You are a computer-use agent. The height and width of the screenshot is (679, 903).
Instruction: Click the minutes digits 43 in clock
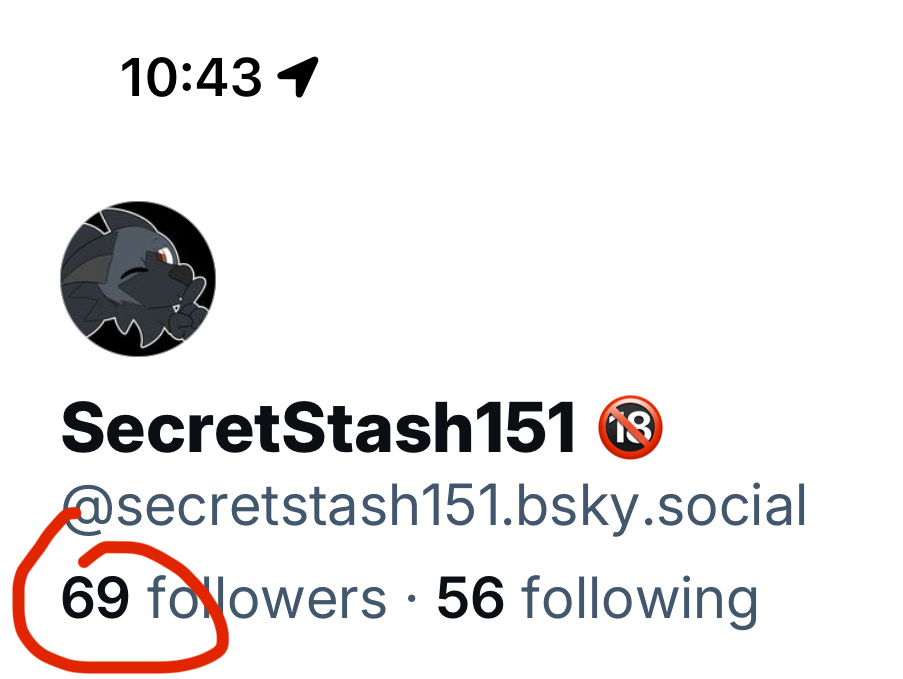click(x=230, y=77)
